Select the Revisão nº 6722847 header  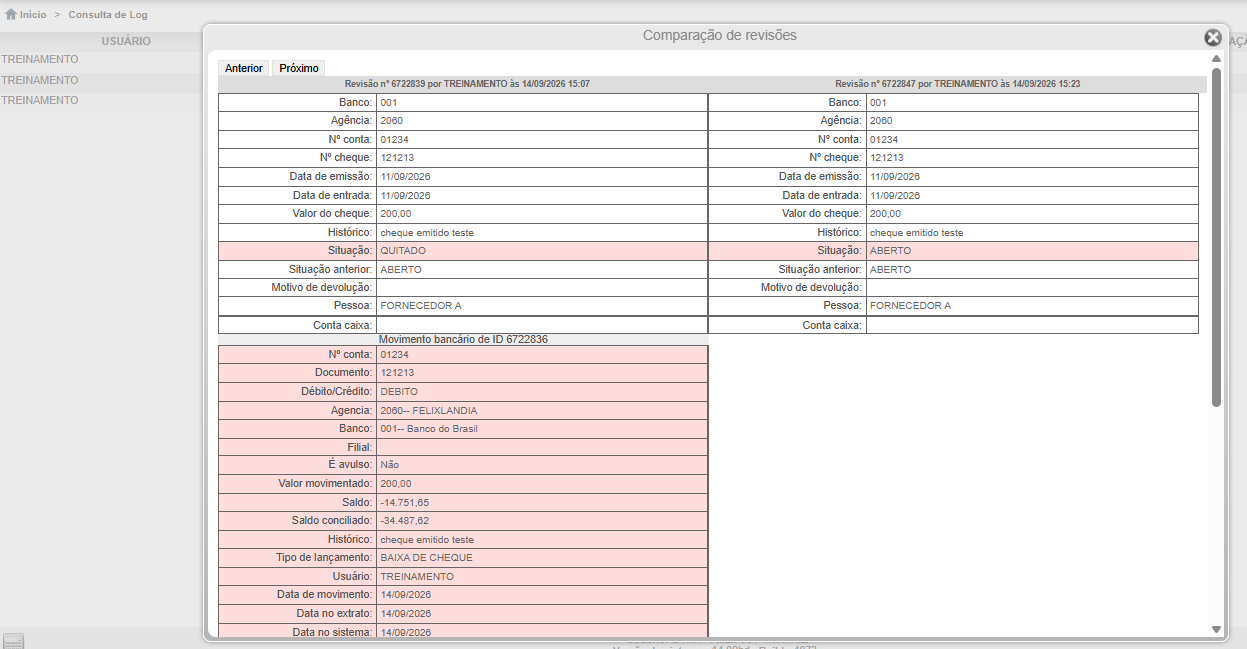point(958,84)
